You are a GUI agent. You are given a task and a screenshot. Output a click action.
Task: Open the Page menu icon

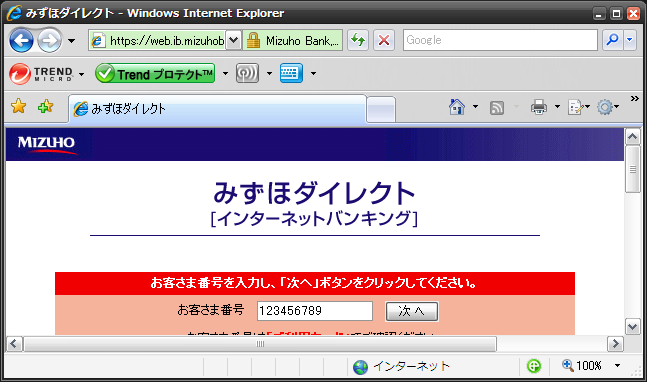tap(579, 107)
